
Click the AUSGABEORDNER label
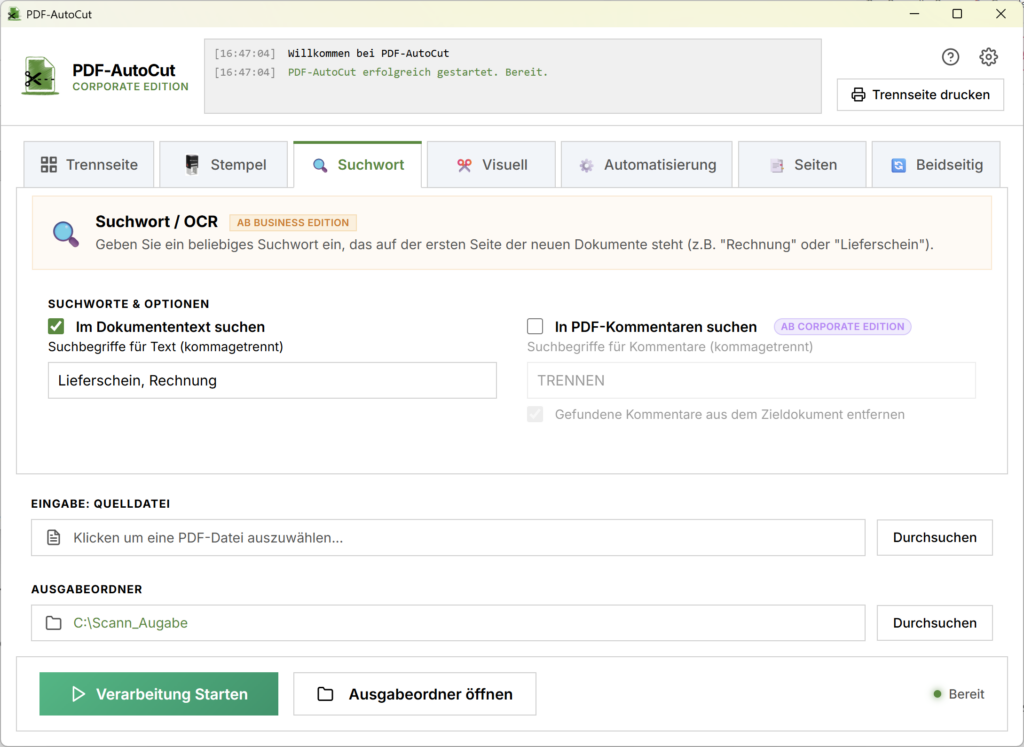tap(87, 589)
